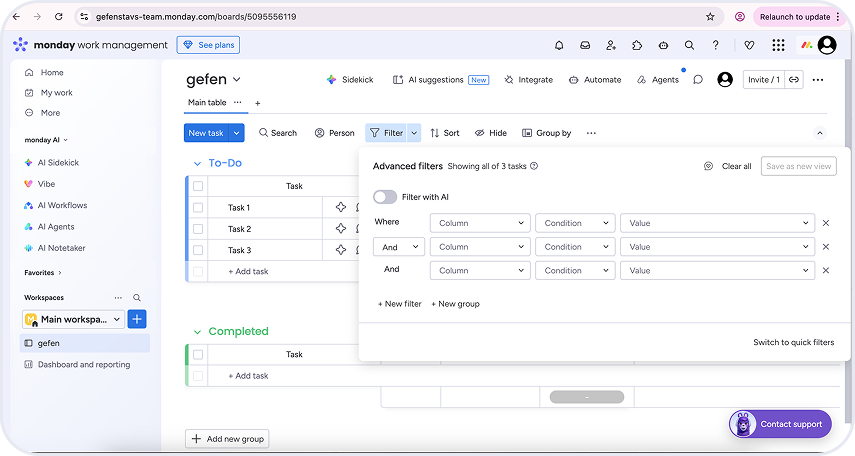Image resolution: width=855 pixels, height=456 pixels.
Task: Click the browser address bar URL
Action: tap(196, 17)
